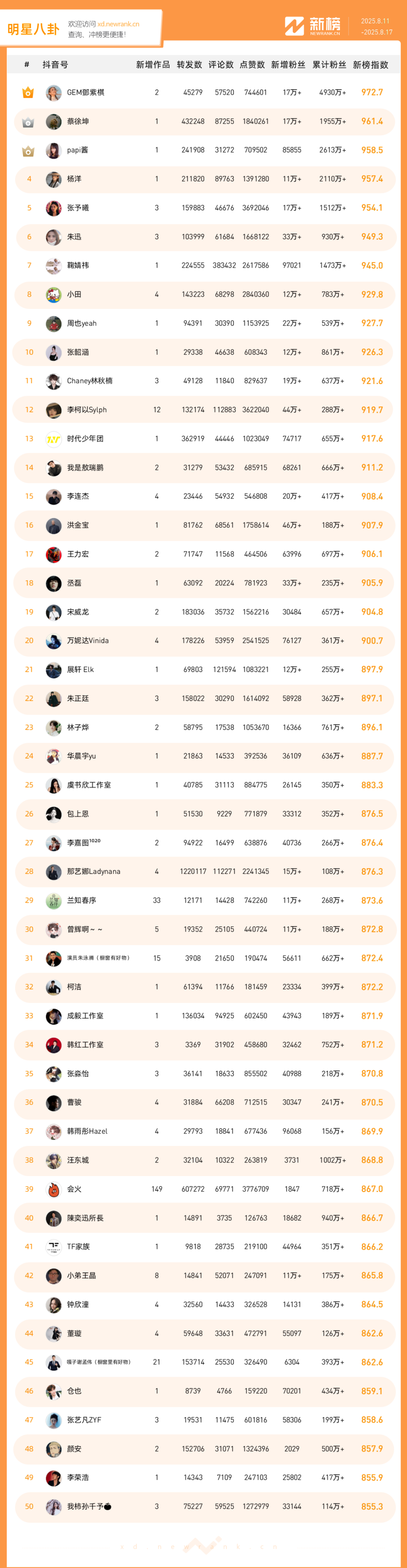
Task: Click the silver crown icon beside 蔡徐坤
Action: tap(28, 122)
